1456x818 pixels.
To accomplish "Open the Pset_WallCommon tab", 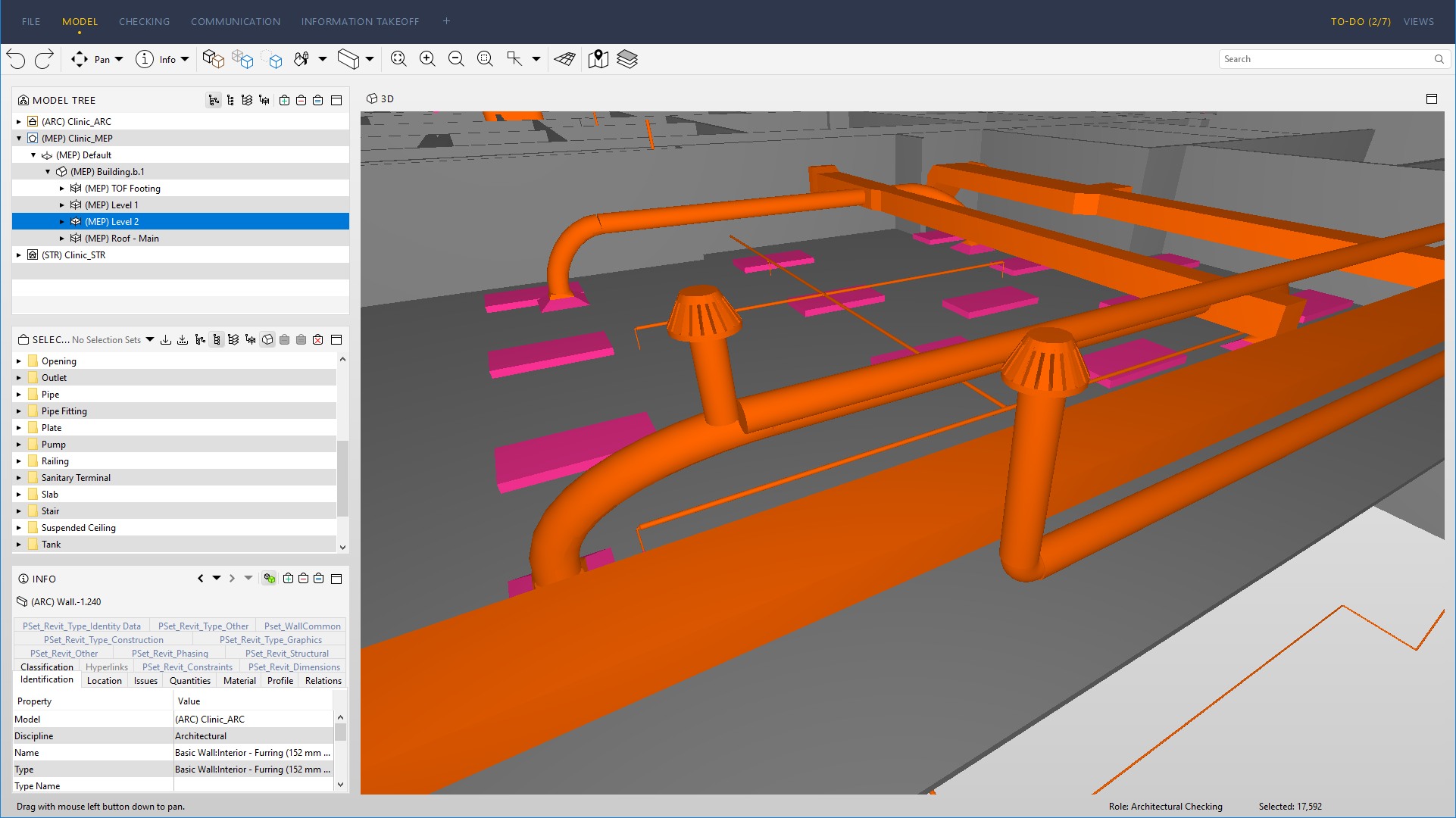I will click(x=302, y=626).
